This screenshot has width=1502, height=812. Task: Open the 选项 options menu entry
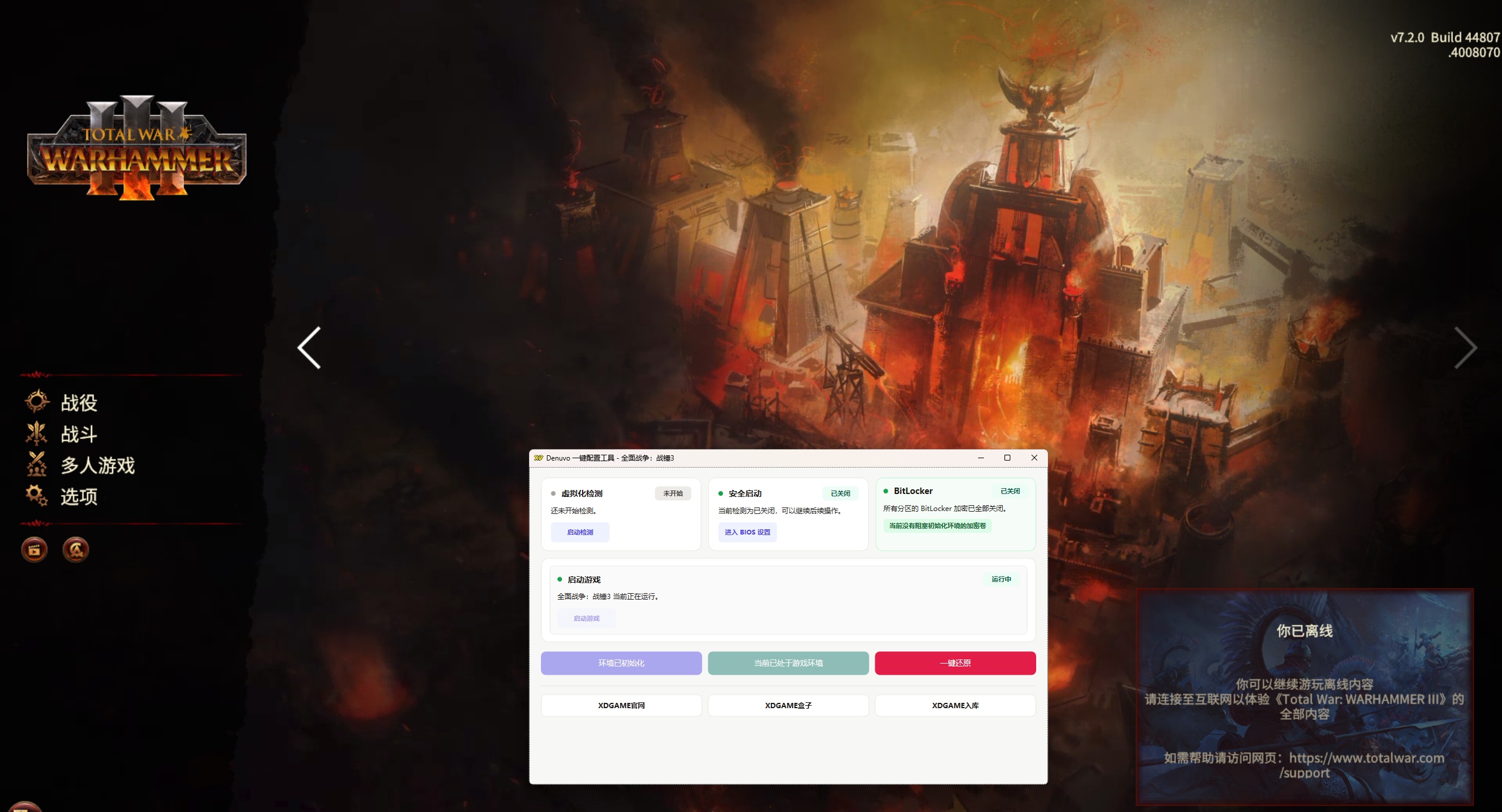[79, 497]
